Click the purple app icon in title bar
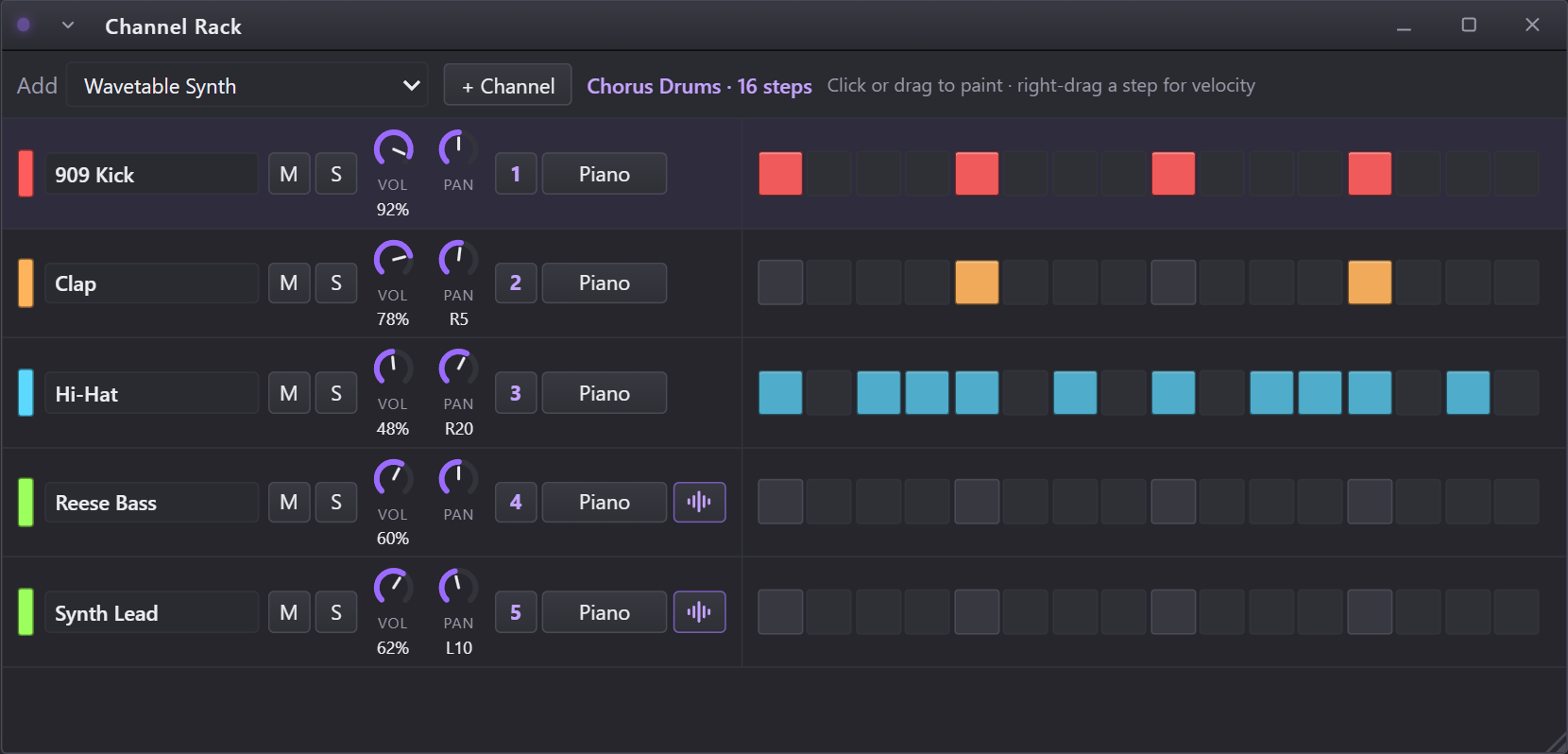Viewport: 1568px width, 754px height. pyautogui.click(x=24, y=26)
